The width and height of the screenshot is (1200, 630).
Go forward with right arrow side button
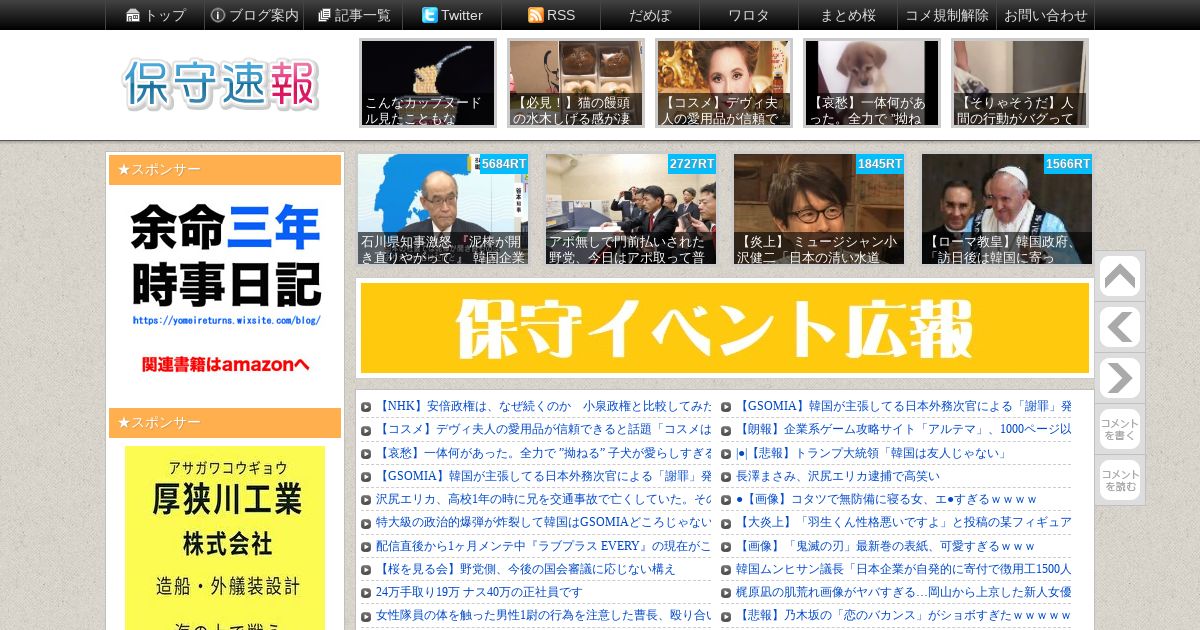tap(1120, 379)
